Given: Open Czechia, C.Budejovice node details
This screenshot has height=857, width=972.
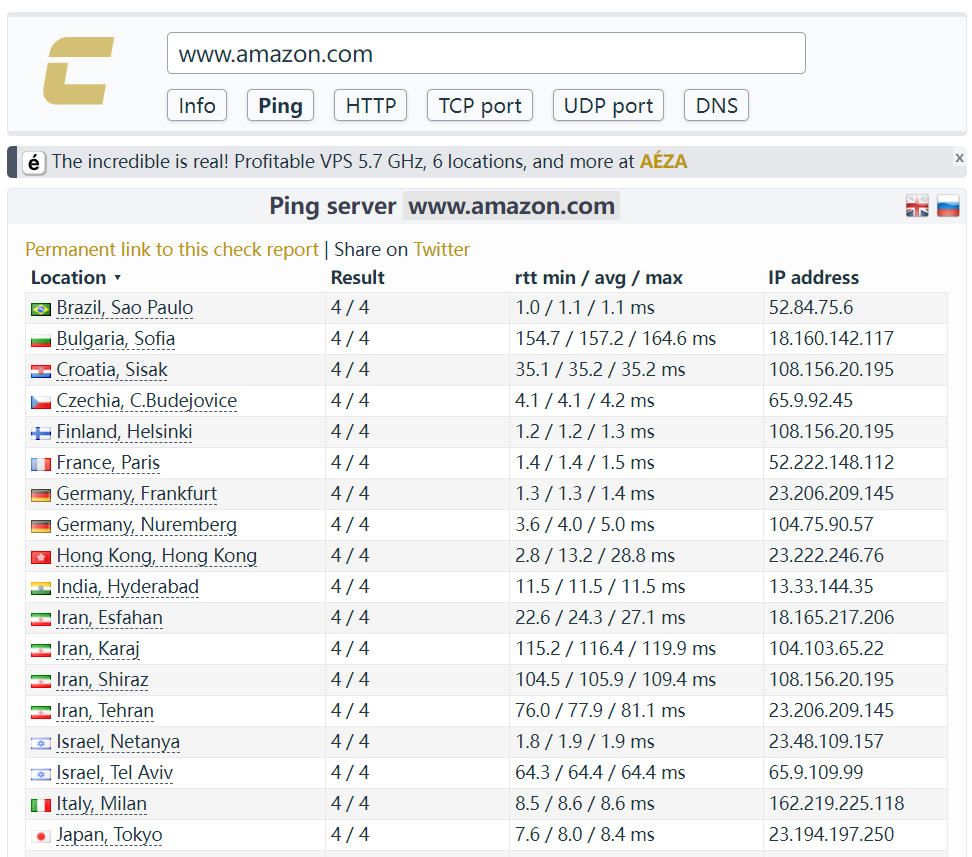Looking at the screenshot, I should click(146, 401).
